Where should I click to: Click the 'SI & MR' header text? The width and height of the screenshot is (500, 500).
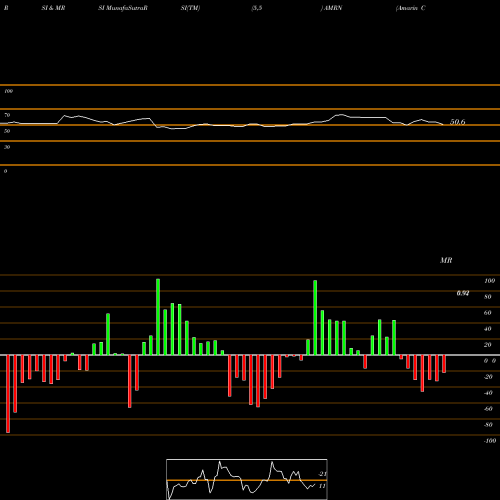53,8
